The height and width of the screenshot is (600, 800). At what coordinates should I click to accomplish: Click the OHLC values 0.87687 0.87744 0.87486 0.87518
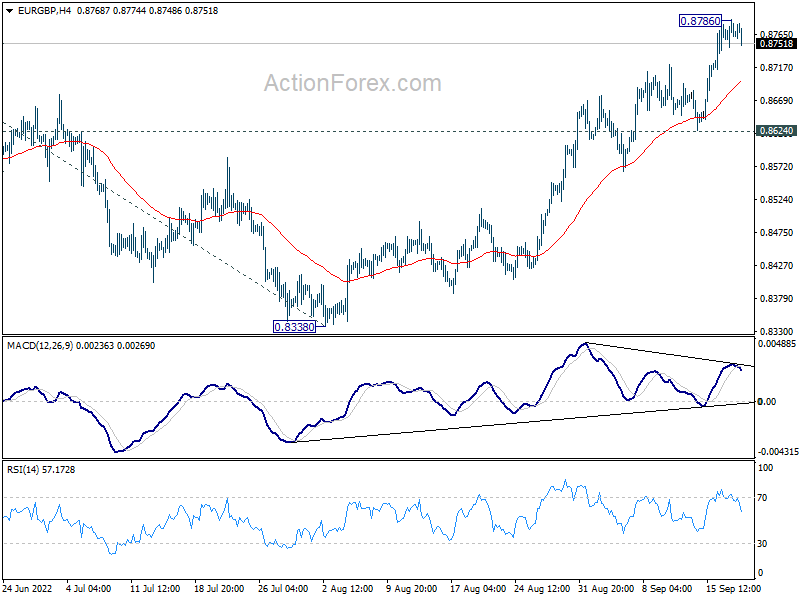point(147,11)
